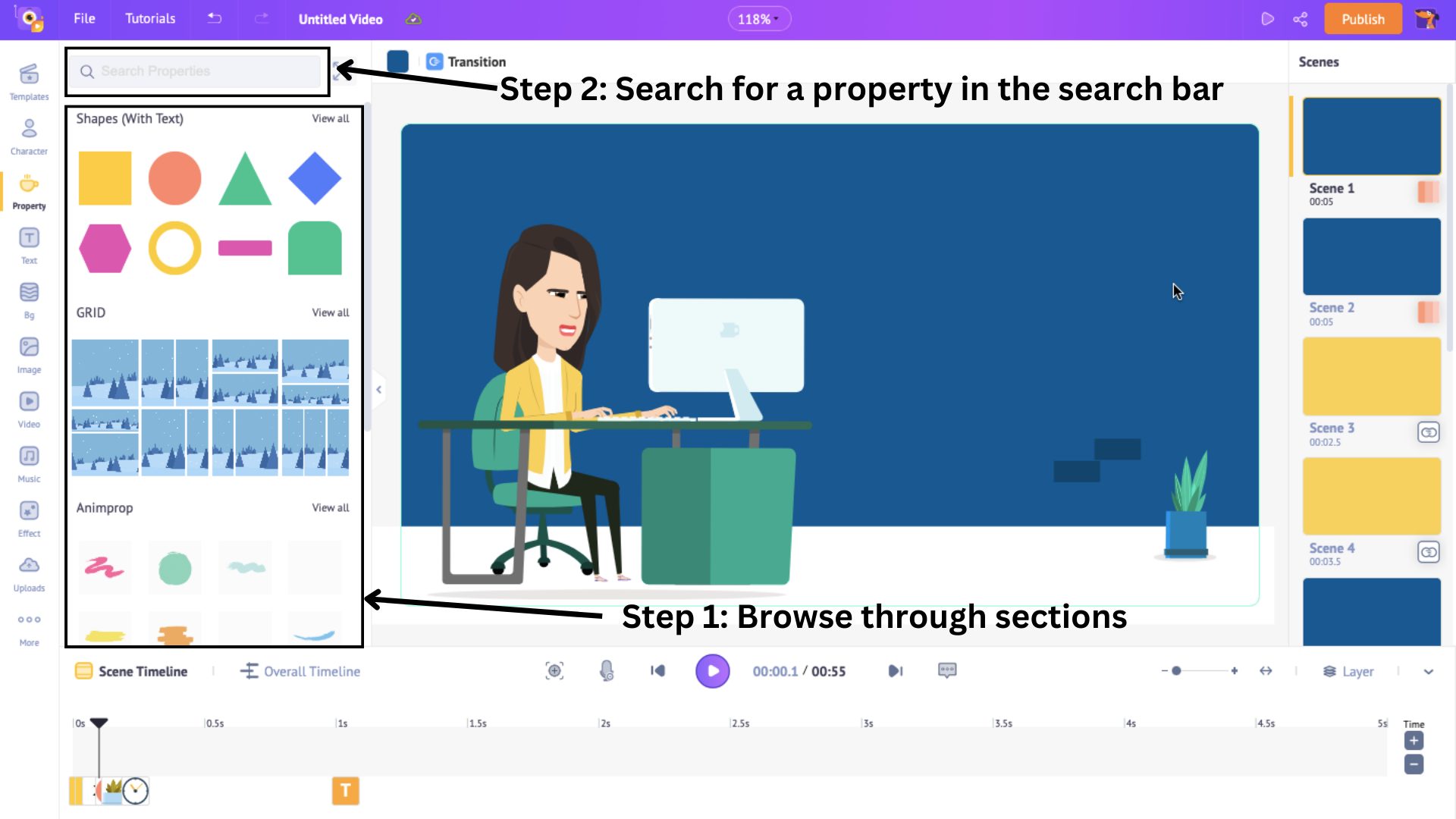Click the Video panel icon

point(29,402)
